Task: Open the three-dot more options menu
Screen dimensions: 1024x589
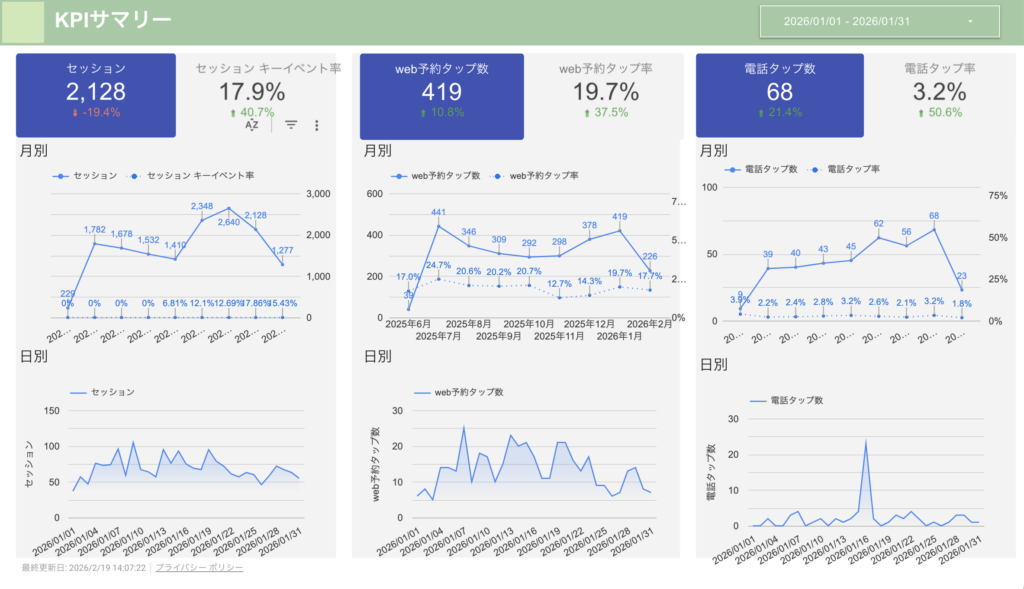Action: coord(317,125)
